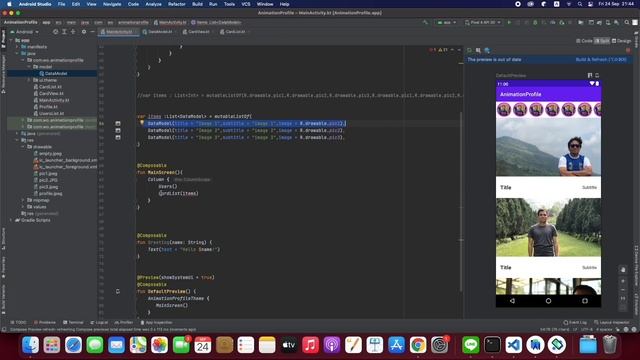The width and height of the screenshot is (640, 360).
Task: Collapse the model package
Action: pyautogui.click(x=29, y=67)
